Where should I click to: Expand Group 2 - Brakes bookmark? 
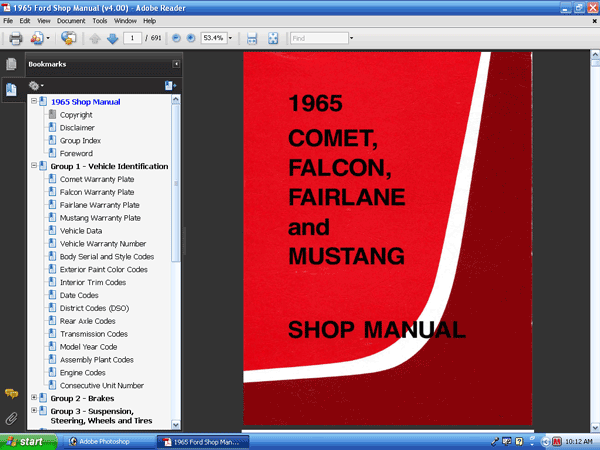[34, 398]
